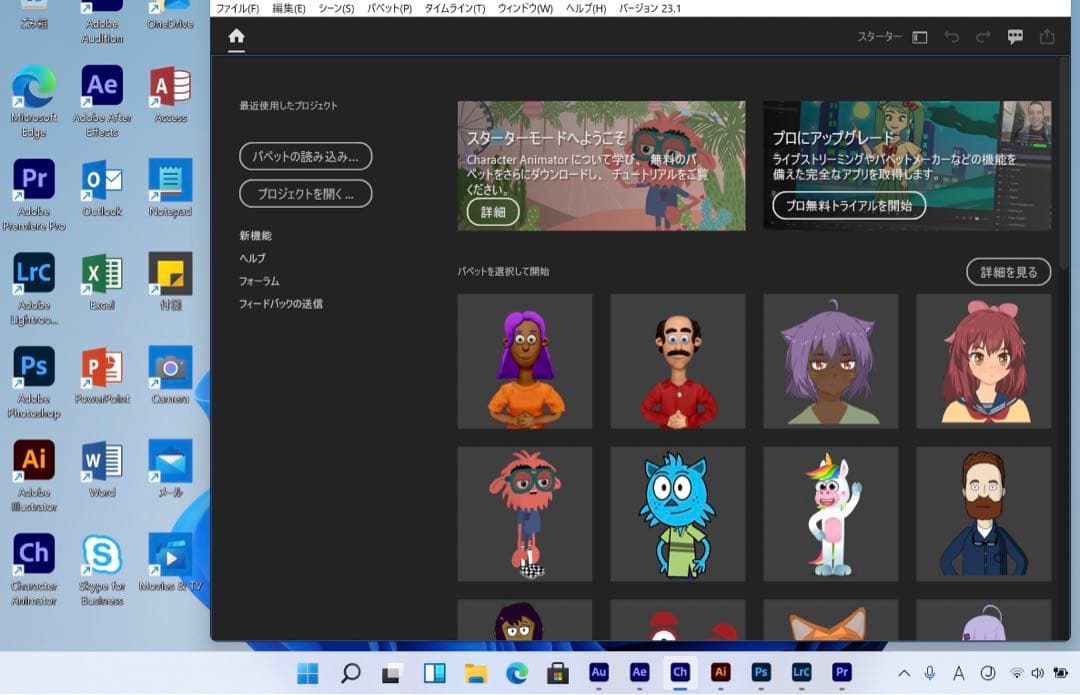Expand the system tray hidden icons chevron
Viewport: 1080px width, 695px height.
point(904,673)
